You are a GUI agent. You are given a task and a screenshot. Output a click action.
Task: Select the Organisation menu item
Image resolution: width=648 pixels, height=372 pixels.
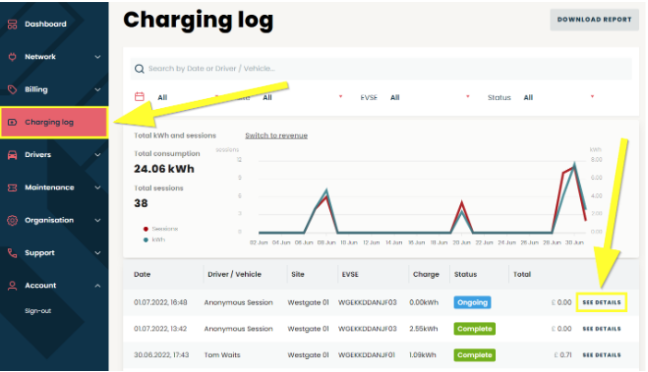point(49,220)
